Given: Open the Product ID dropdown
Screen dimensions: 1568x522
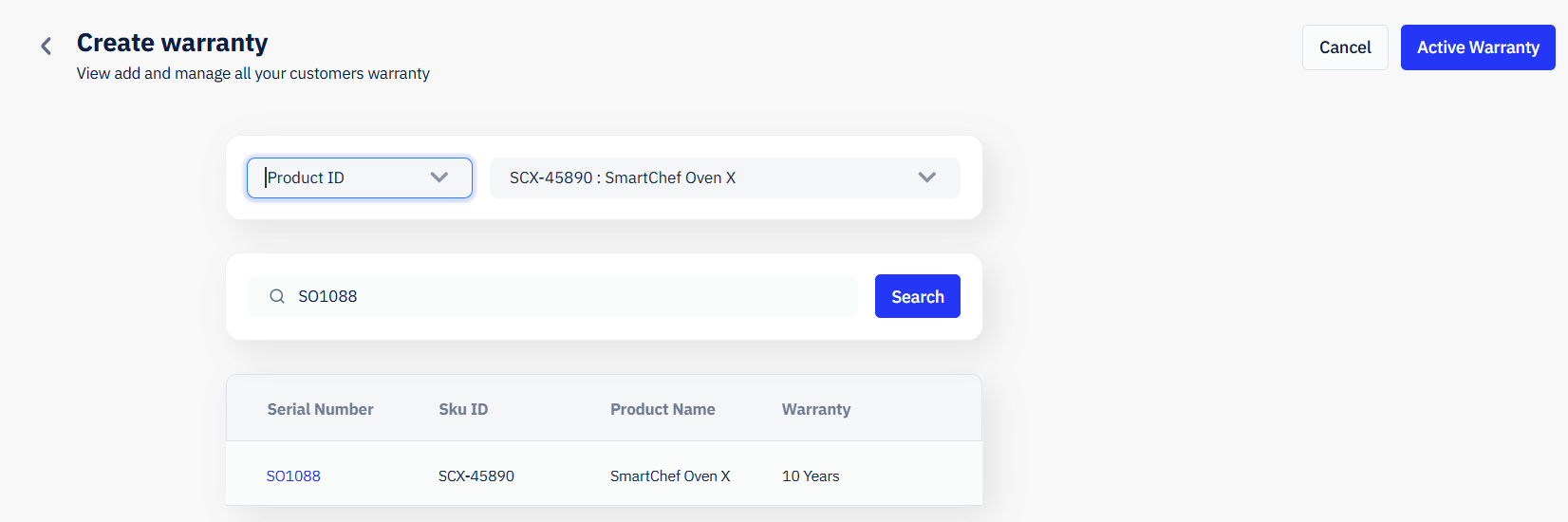Looking at the screenshot, I should click(x=360, y=177).
